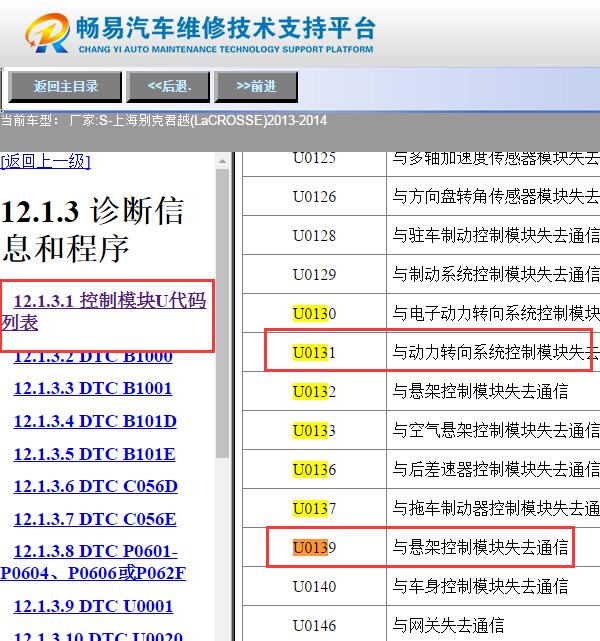Click the Chang Yi platform logo icon

click(x=47, y=33)
